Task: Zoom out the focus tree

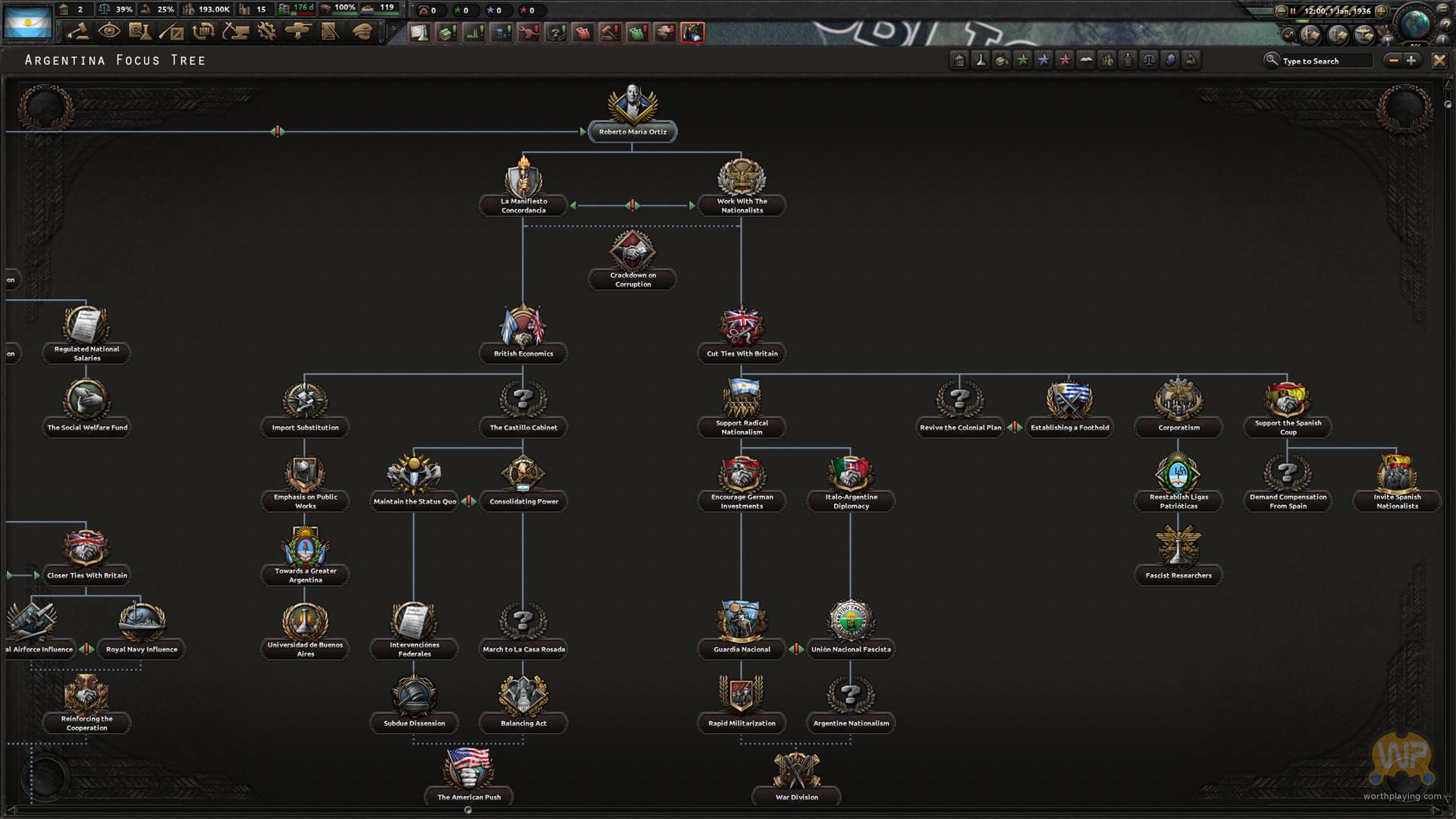Action: click(1392, 61)
